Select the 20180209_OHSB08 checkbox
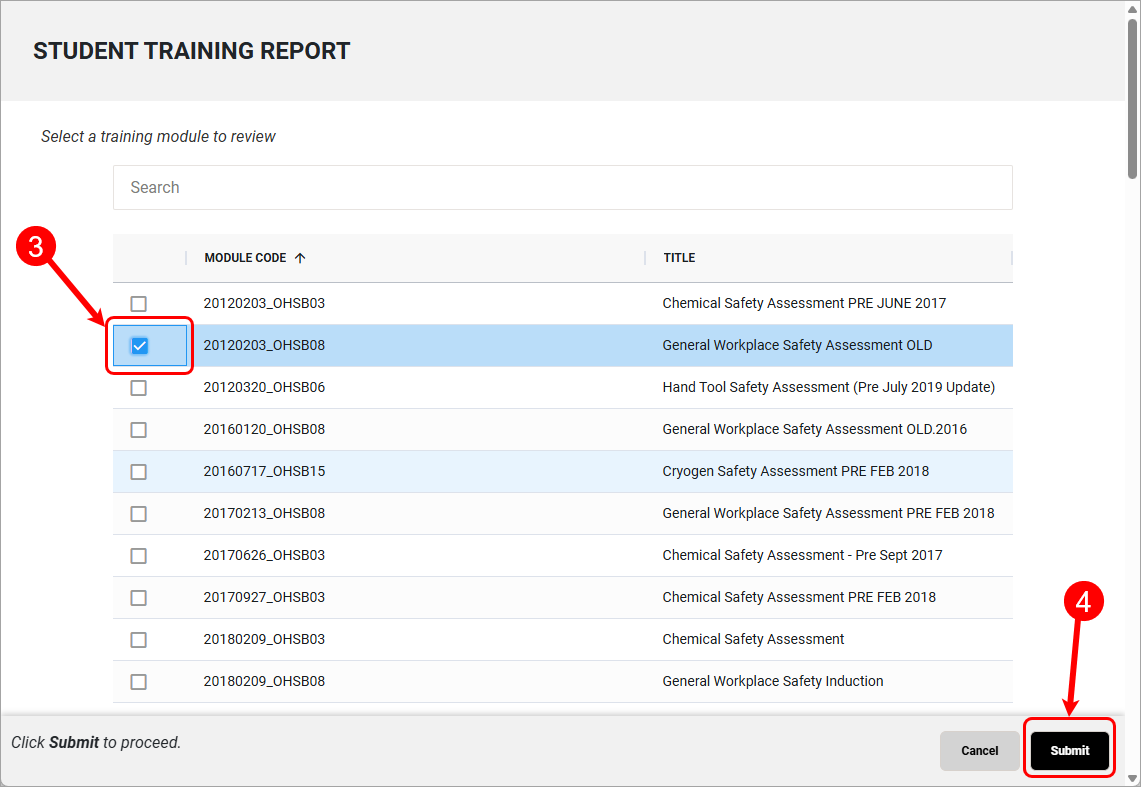This screenshot has height=787, width=1141. tap(138, 682)
